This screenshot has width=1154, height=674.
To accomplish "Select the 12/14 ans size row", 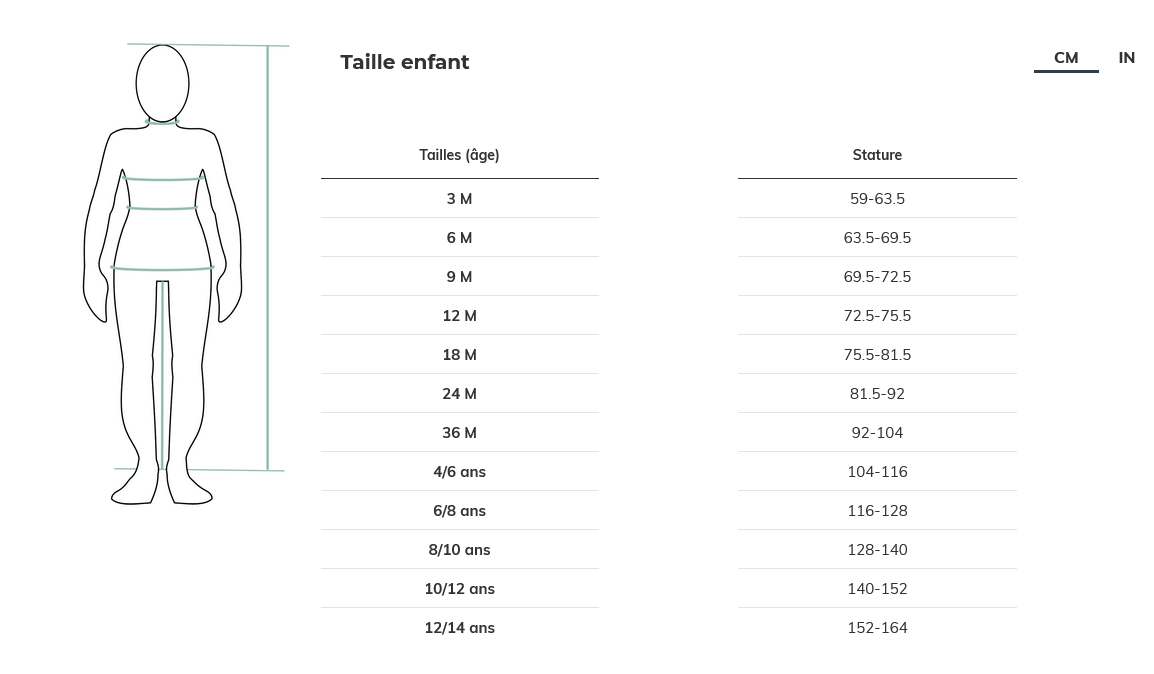I will click(x=459, y=628).
